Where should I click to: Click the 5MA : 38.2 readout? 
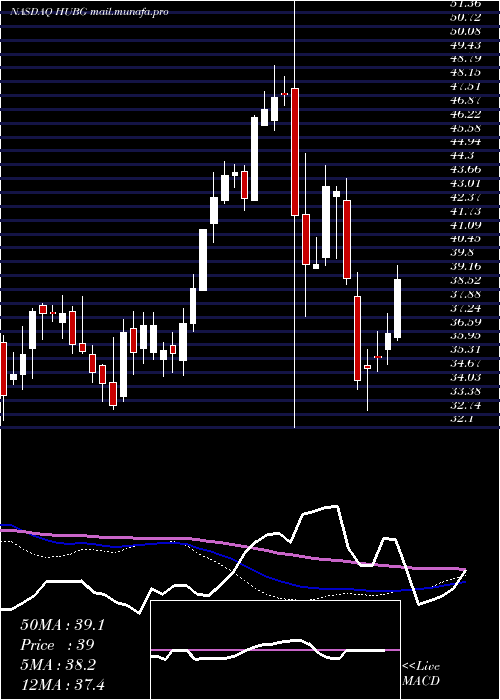tap(58, 665)
